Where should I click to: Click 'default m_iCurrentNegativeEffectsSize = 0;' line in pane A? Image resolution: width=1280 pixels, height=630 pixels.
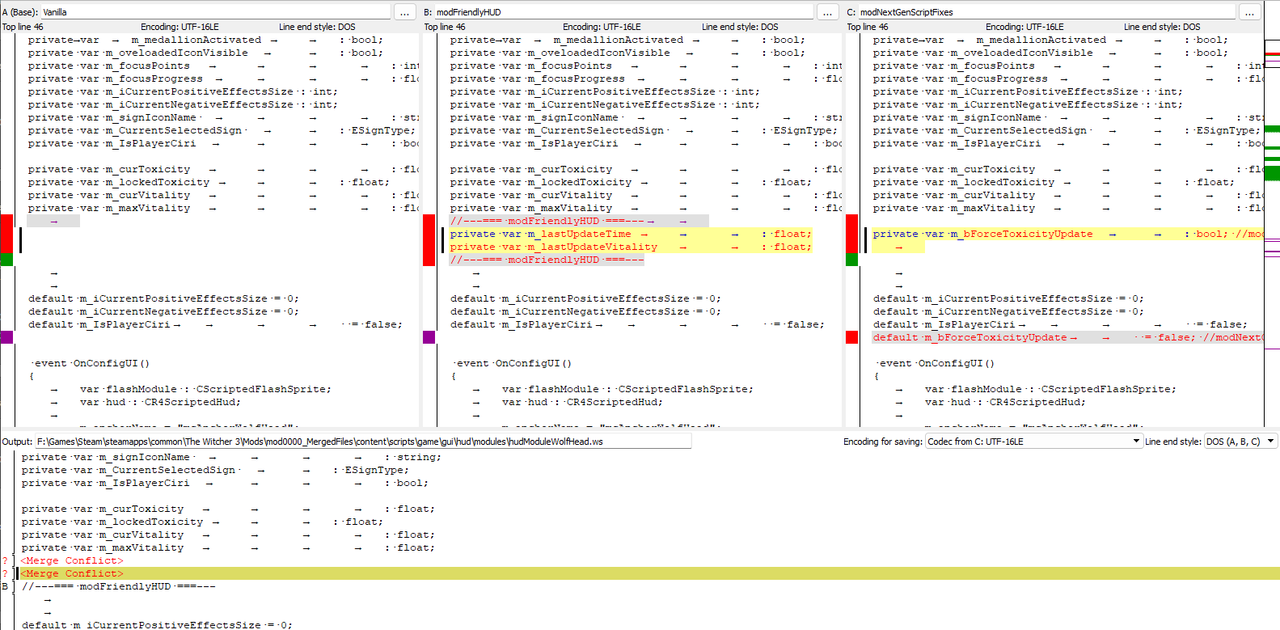[163, 312]
